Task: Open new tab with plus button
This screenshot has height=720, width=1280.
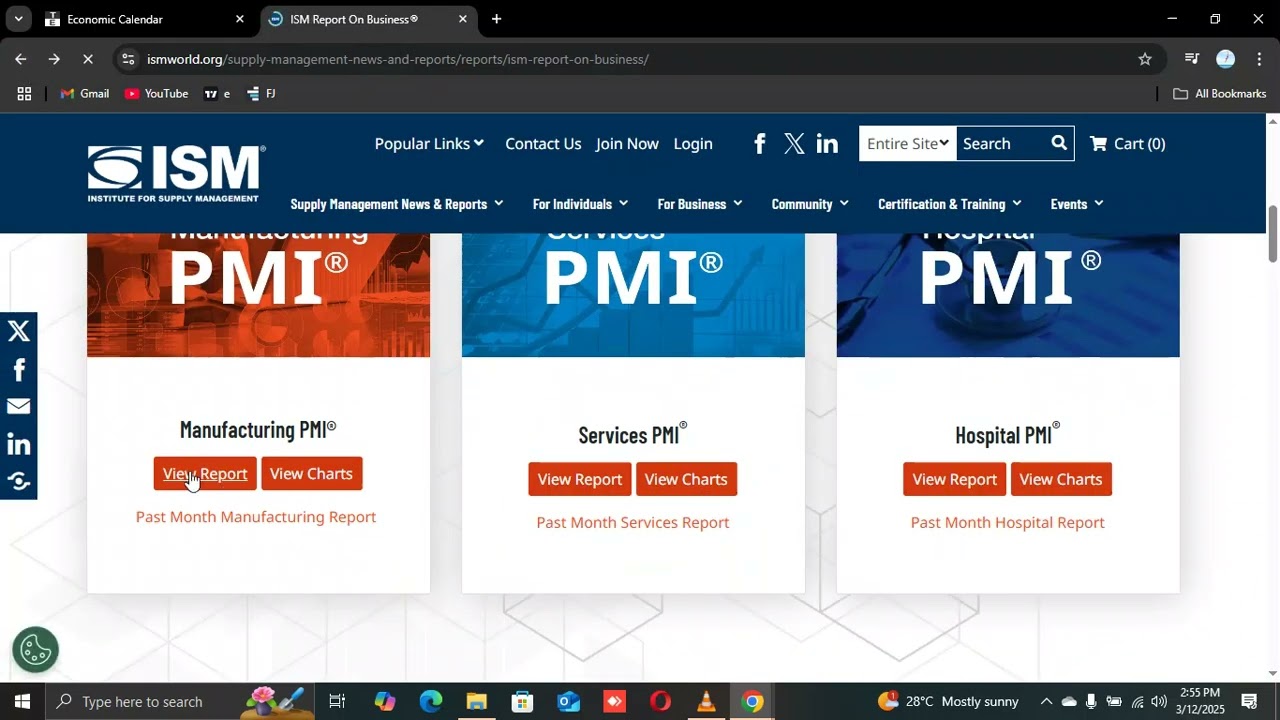Action: coord(496,19)
